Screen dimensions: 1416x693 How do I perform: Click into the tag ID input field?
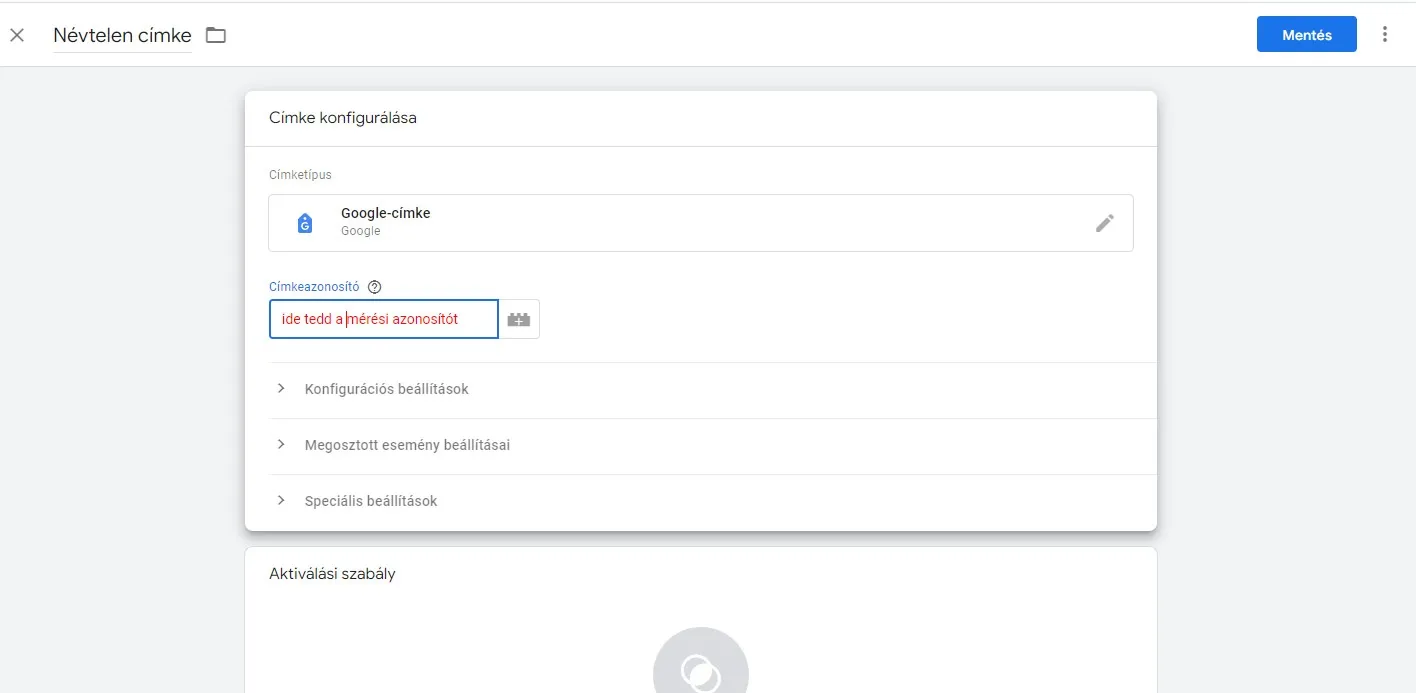(383, 320)
